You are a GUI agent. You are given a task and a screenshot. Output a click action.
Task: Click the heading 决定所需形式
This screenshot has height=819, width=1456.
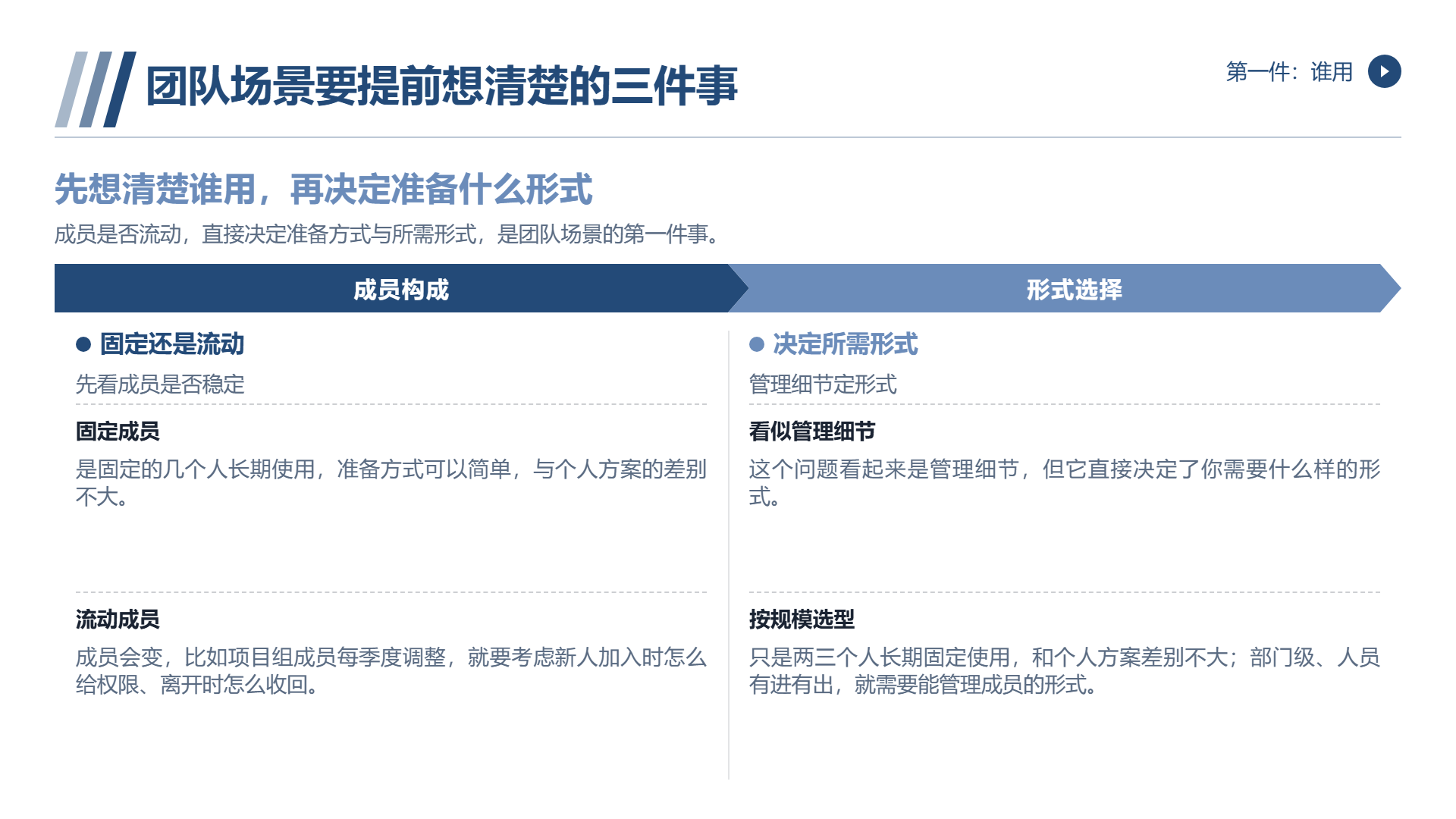click(x=846, y=344)
